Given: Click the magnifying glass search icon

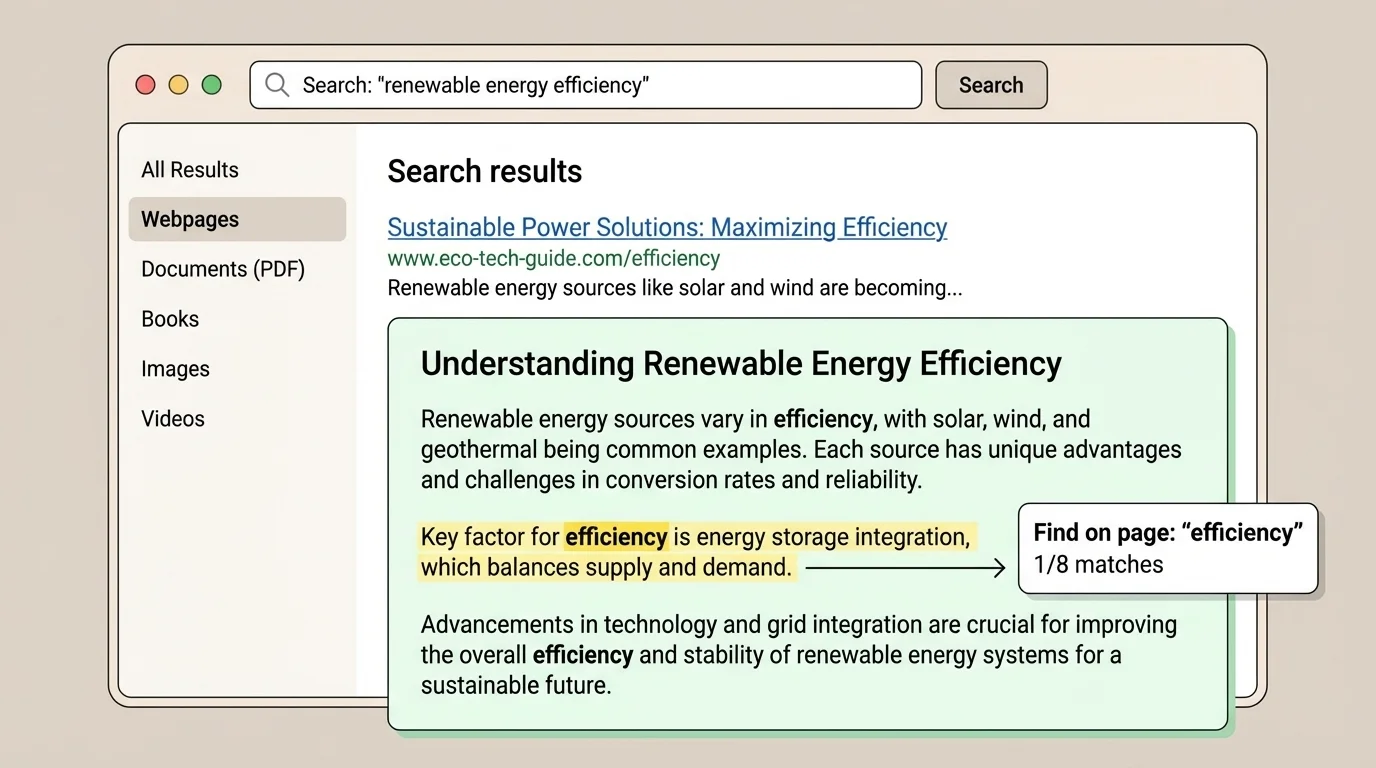Looking at the screenshot, I should pos(277,85).
